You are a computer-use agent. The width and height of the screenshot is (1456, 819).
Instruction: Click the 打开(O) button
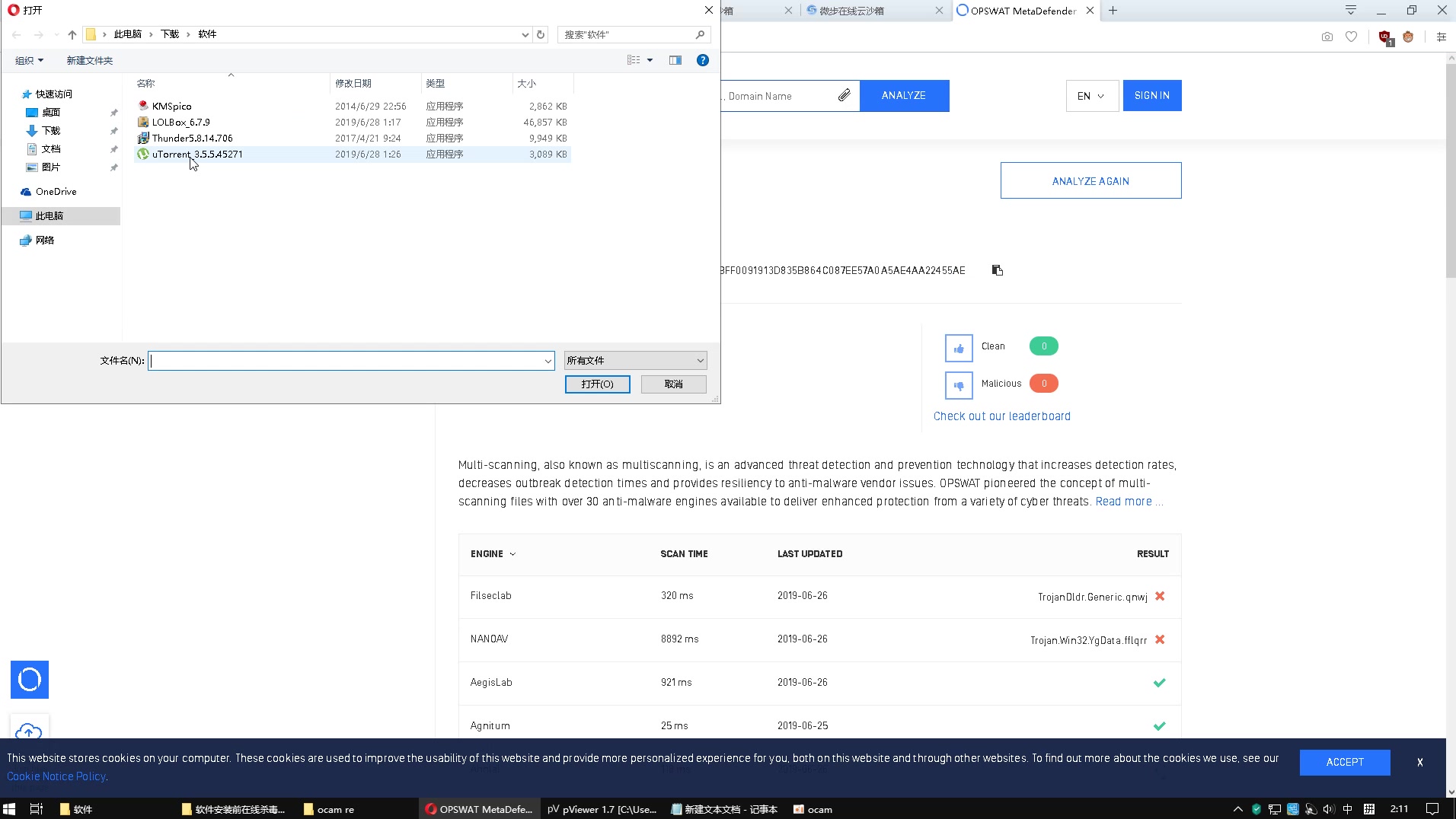[597, 384]
